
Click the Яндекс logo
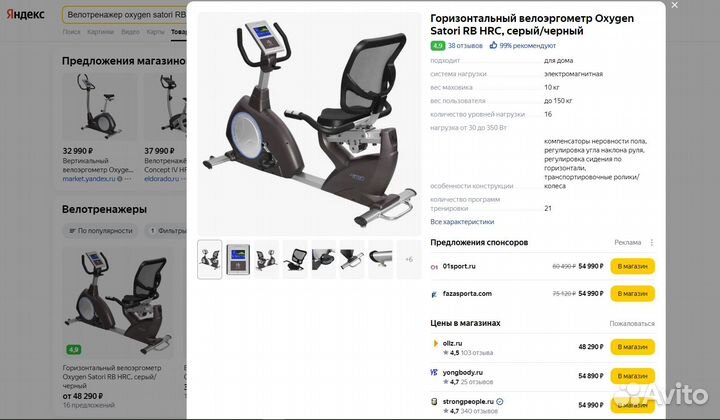click(x=26, y=14)
